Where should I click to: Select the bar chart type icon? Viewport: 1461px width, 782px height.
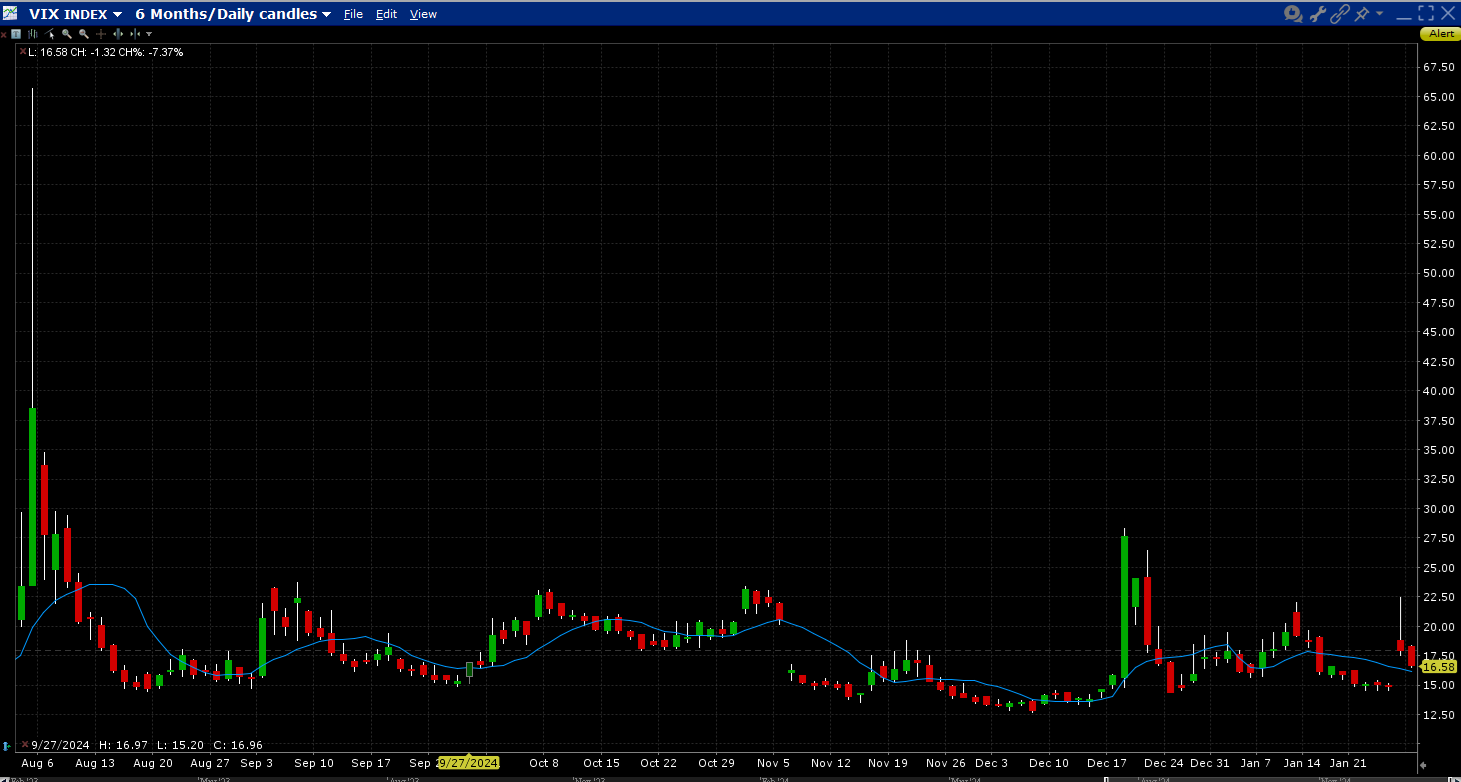tap(32, 34)
